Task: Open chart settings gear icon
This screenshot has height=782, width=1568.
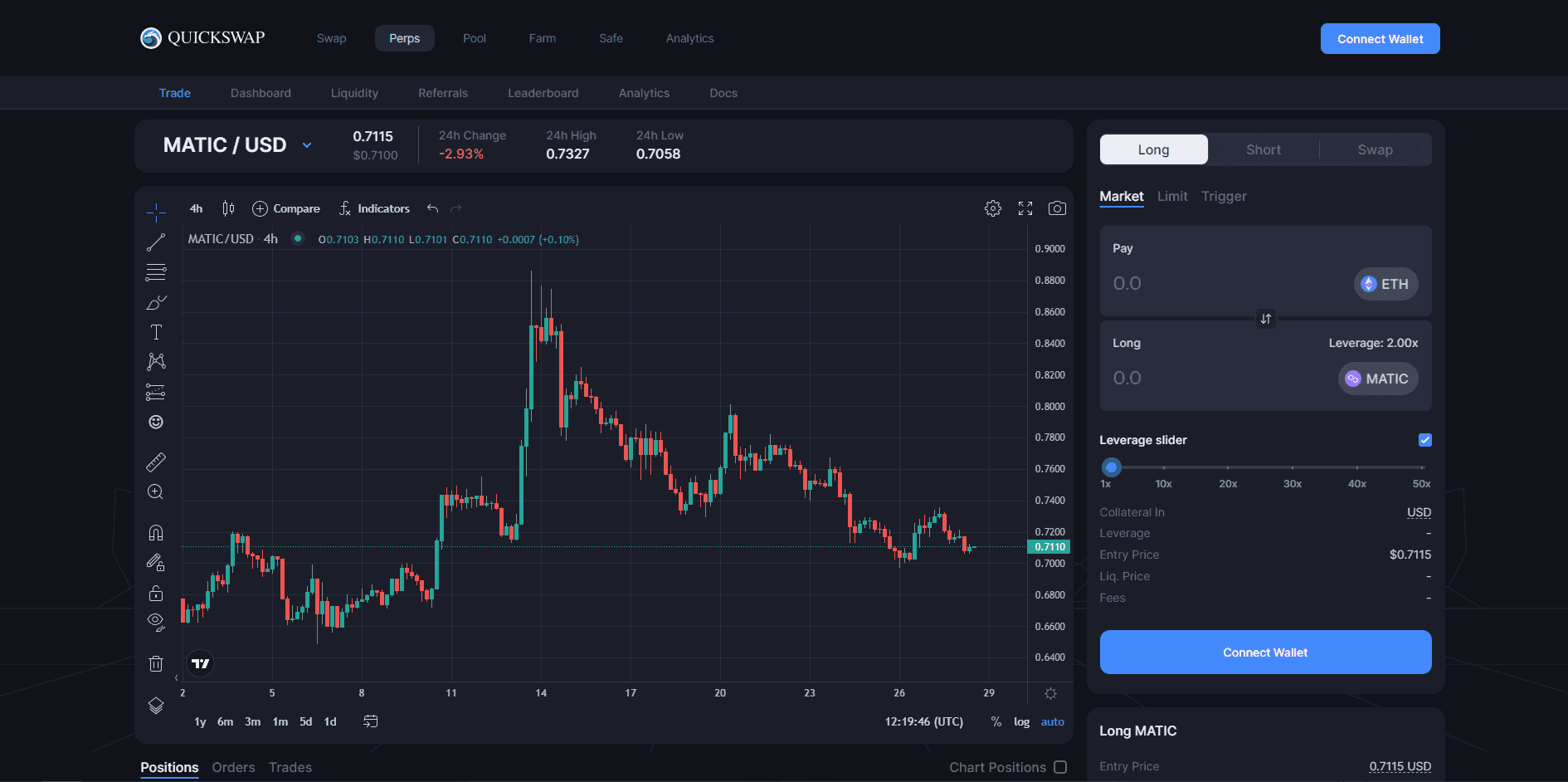Action: click(x=992, y=208)
